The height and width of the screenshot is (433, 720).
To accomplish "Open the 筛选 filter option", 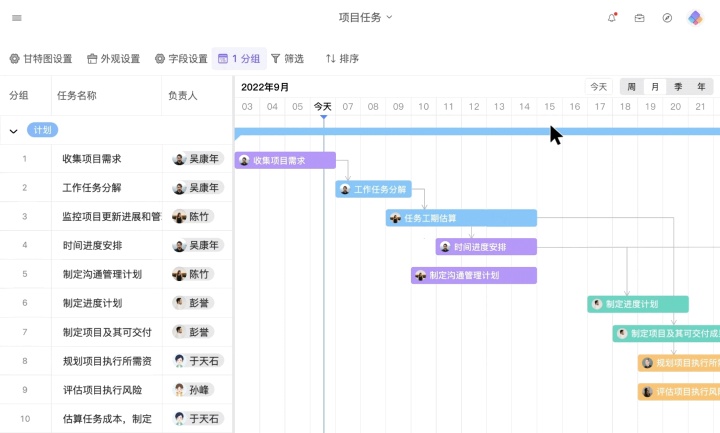I will 287,58.
